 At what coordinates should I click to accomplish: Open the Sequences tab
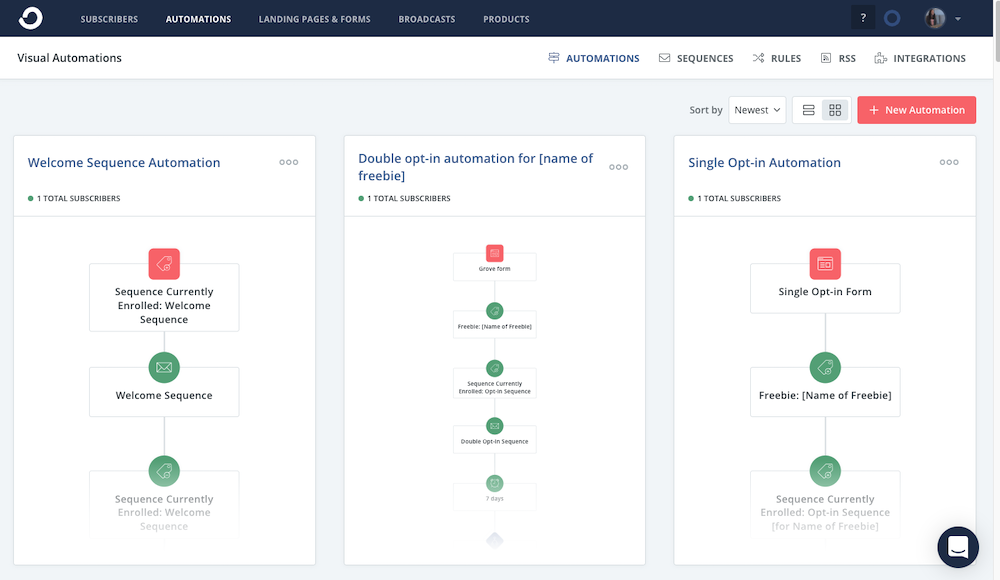click(x=696, y=58)
